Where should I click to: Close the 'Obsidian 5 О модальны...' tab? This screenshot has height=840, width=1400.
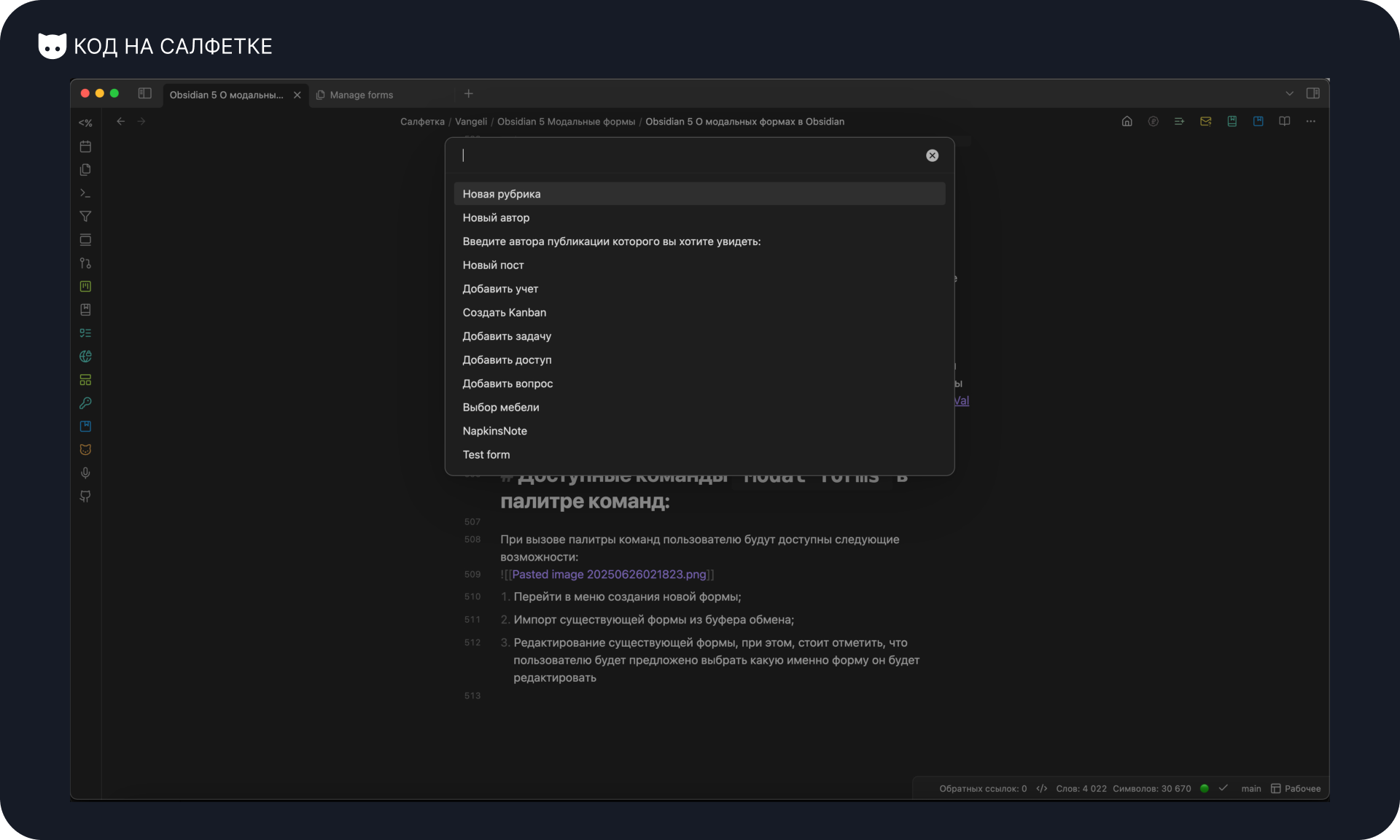(x=297, y=95)
